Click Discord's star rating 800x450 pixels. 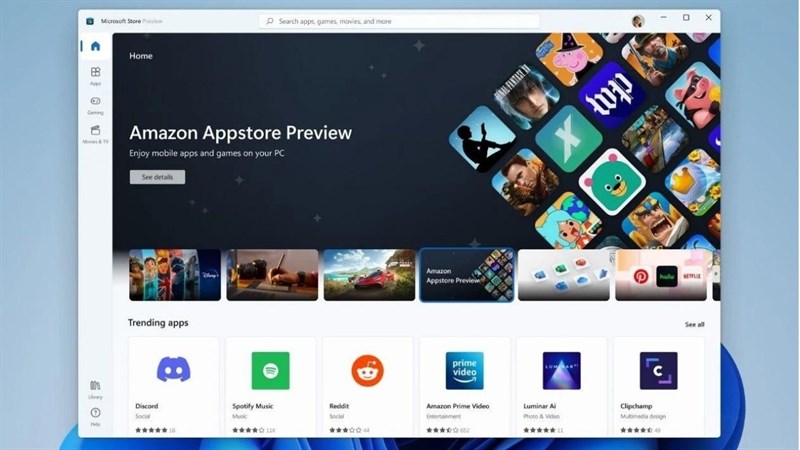pos(151,430)
